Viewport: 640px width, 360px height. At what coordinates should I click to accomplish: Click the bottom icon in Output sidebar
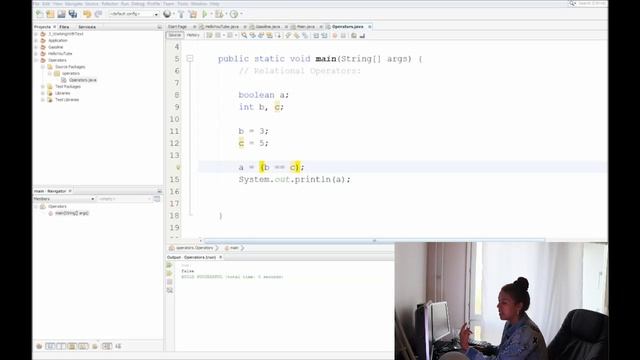(170, 290)
